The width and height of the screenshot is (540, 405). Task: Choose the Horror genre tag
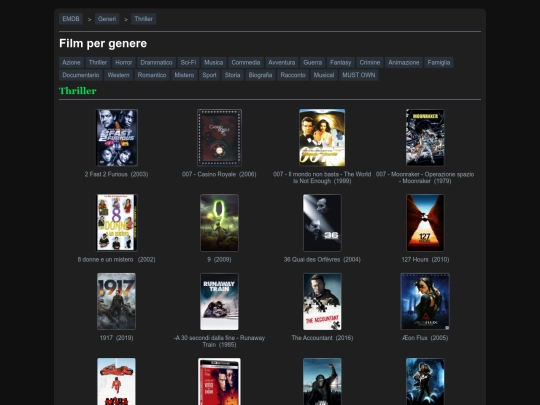pyautogui.click(x=124, y=63)
